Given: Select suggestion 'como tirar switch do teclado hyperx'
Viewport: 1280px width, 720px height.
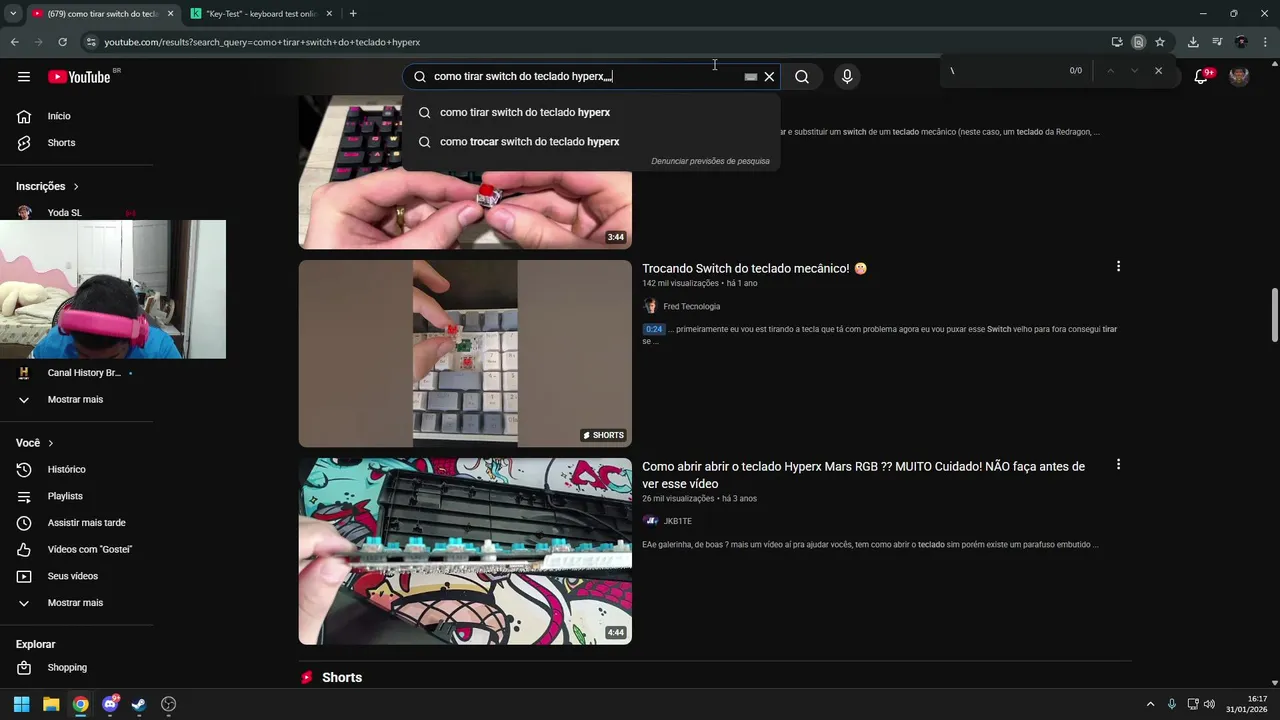Looking at the screenshot, I should click(x=591, y=112).
